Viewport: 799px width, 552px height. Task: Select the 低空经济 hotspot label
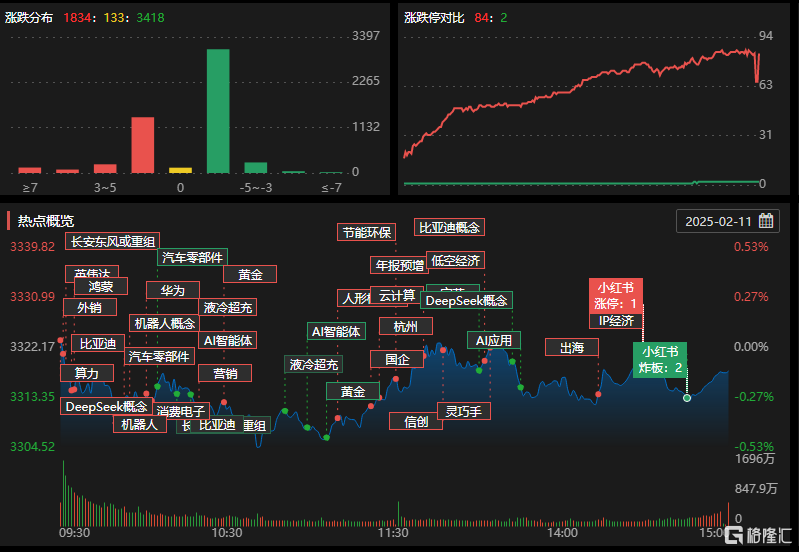456,260
